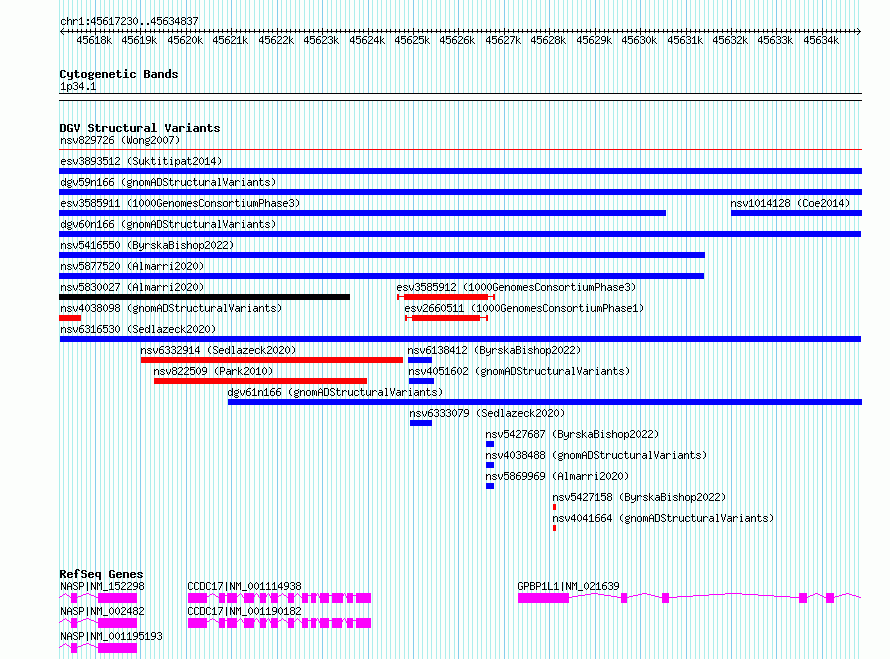Click the blue nsv4051602 variant bar
This screenshot has height=659, width=890.
point(421,381)
